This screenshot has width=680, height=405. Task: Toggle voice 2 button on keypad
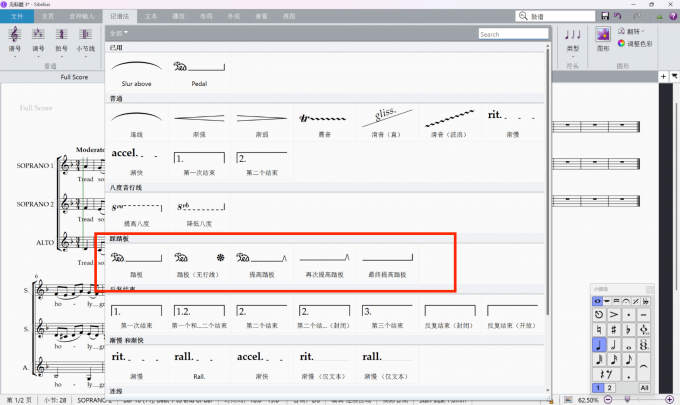coord(609,388)
